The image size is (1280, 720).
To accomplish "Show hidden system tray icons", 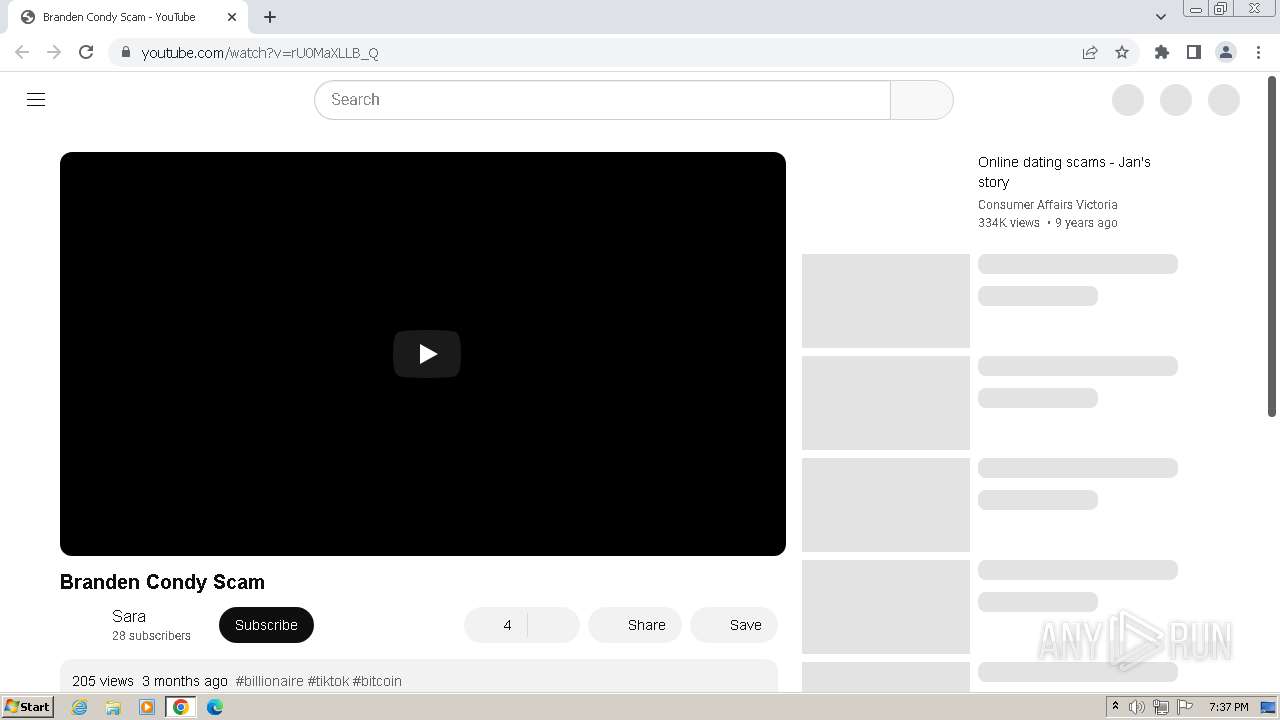I will tap(1115, 707).
